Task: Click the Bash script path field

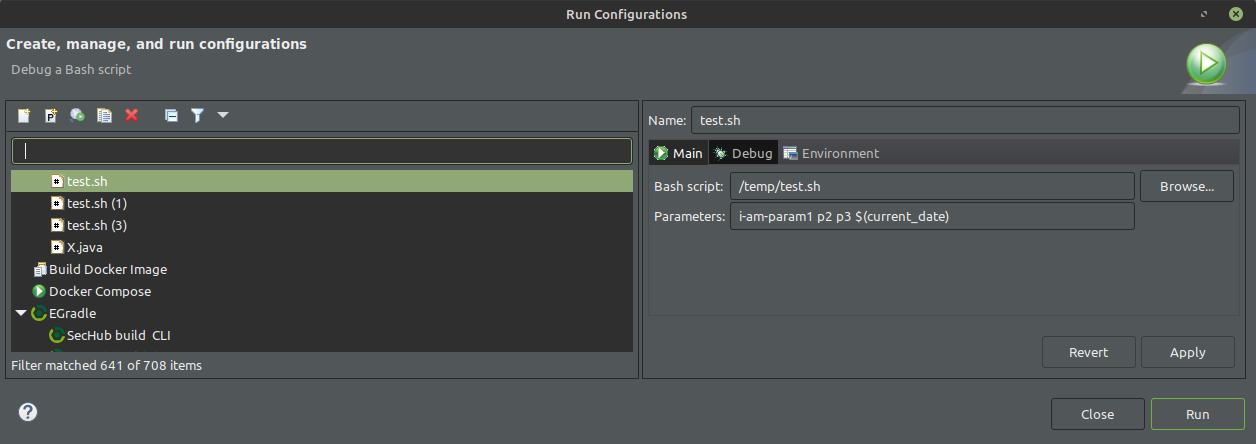Action: tap(932, 186)
